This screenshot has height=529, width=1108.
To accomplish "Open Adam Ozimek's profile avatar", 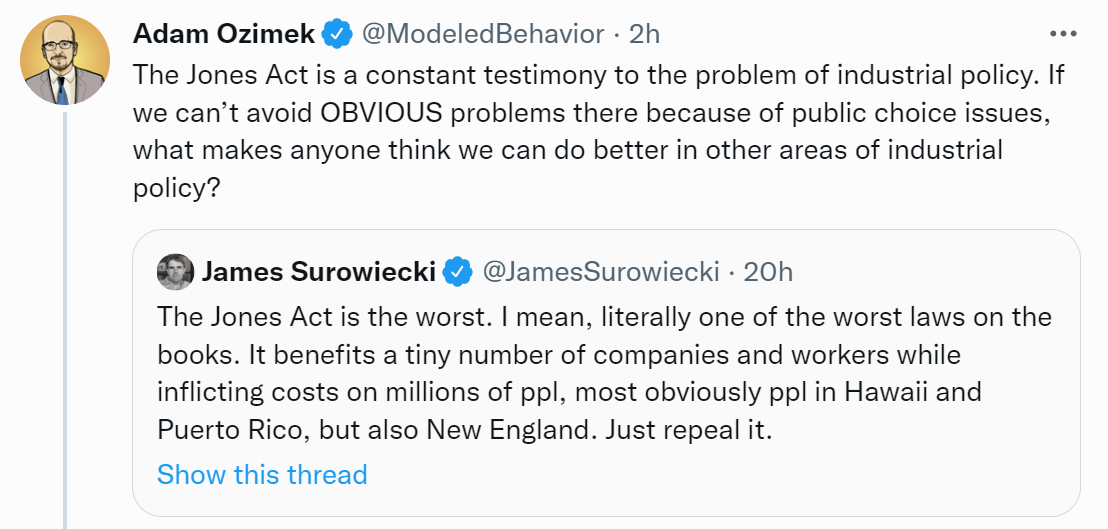I will point(65,62).
